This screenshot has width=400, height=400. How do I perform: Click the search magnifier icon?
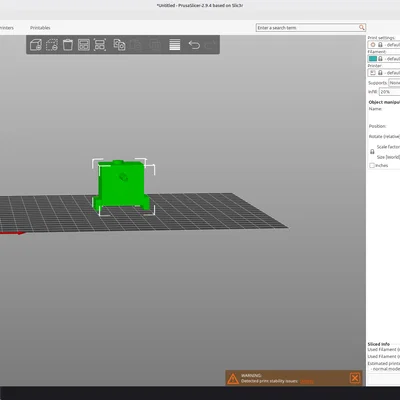coord(362,27)
